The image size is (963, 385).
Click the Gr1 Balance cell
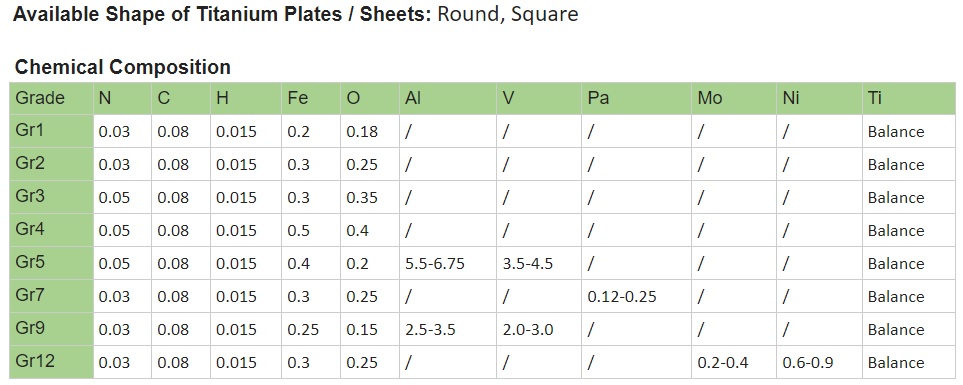coord(908,131)
